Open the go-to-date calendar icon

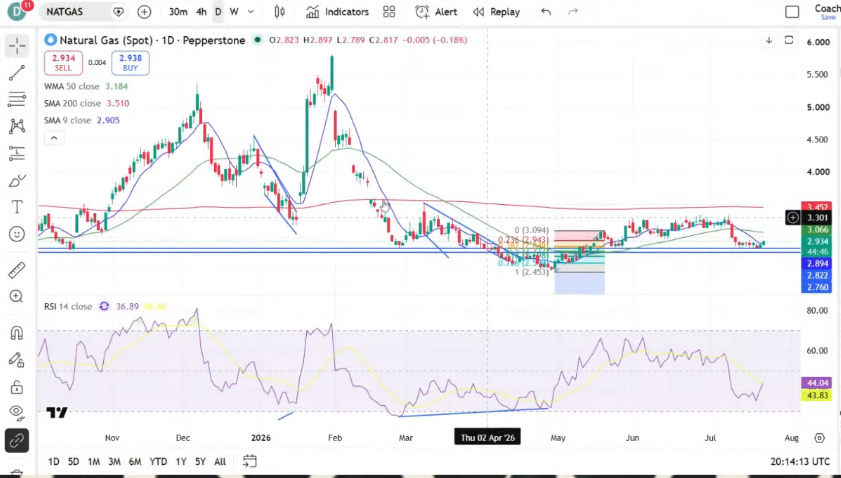[249, 461]
